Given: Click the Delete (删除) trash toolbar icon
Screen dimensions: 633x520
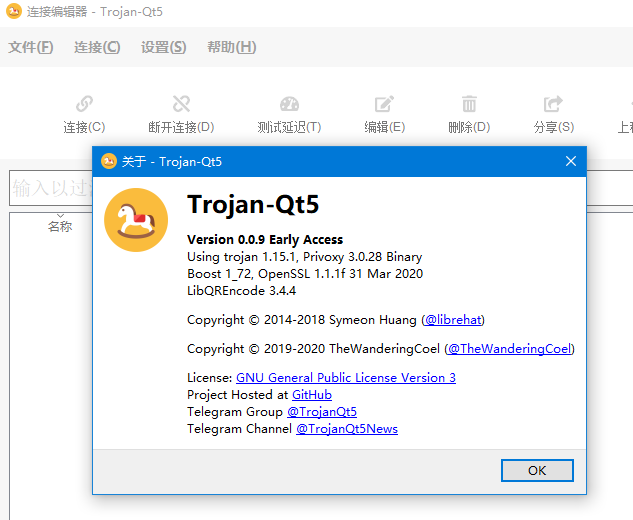Looking at the screenshot, I should (469, 104).
